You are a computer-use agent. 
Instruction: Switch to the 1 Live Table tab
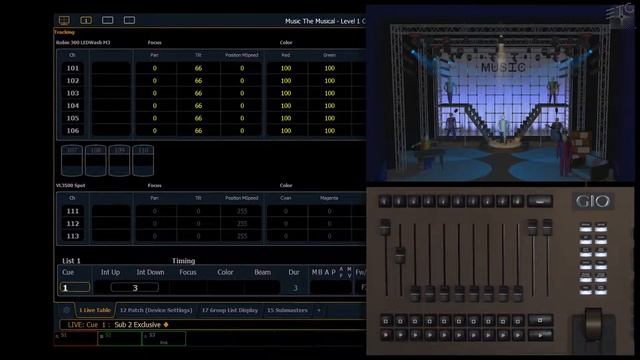coord(95,310)
